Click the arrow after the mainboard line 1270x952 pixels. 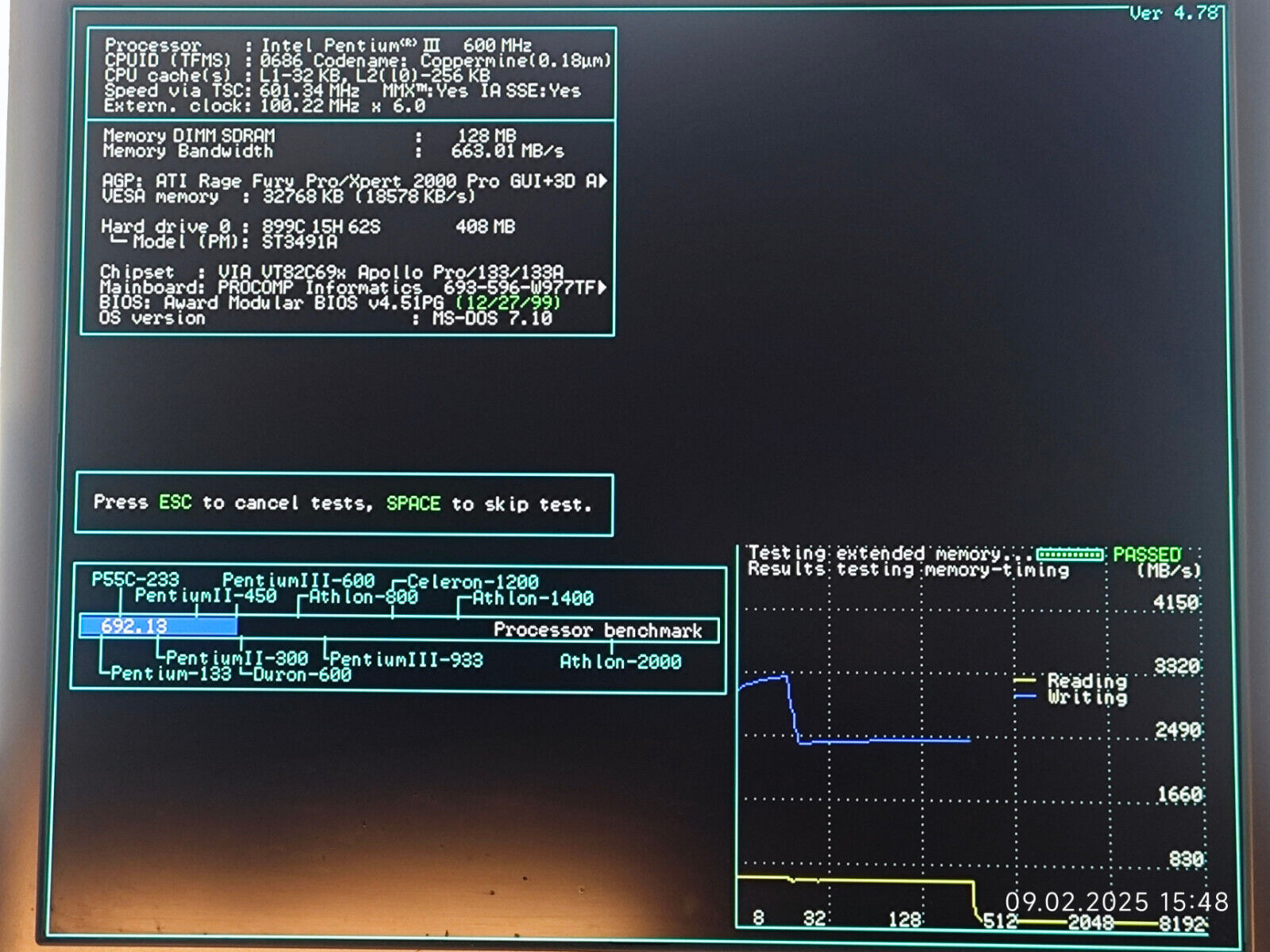[602, 287]
